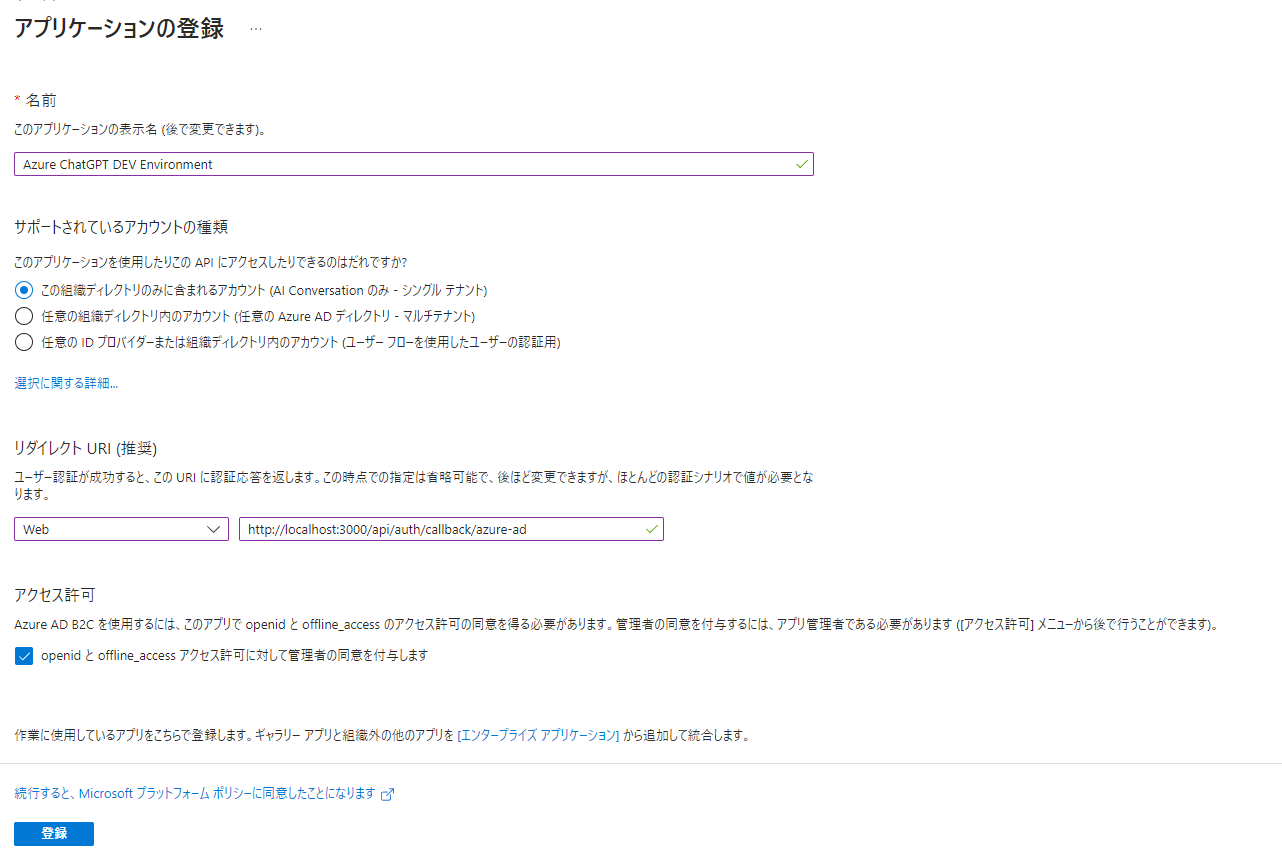Screen dimensions: 1282x859
Task: Click the 登録 button
Action: [x=54, y=833]
